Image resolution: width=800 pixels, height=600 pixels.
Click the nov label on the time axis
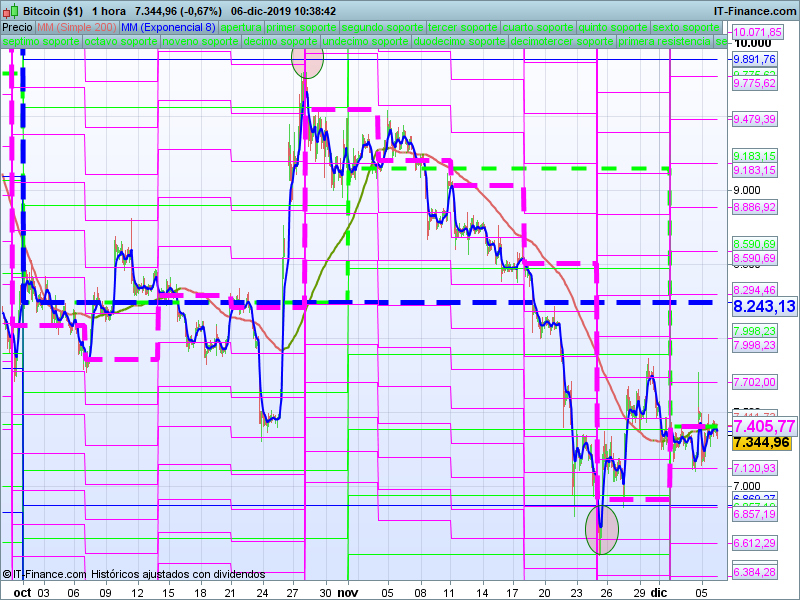coord(347,592)
